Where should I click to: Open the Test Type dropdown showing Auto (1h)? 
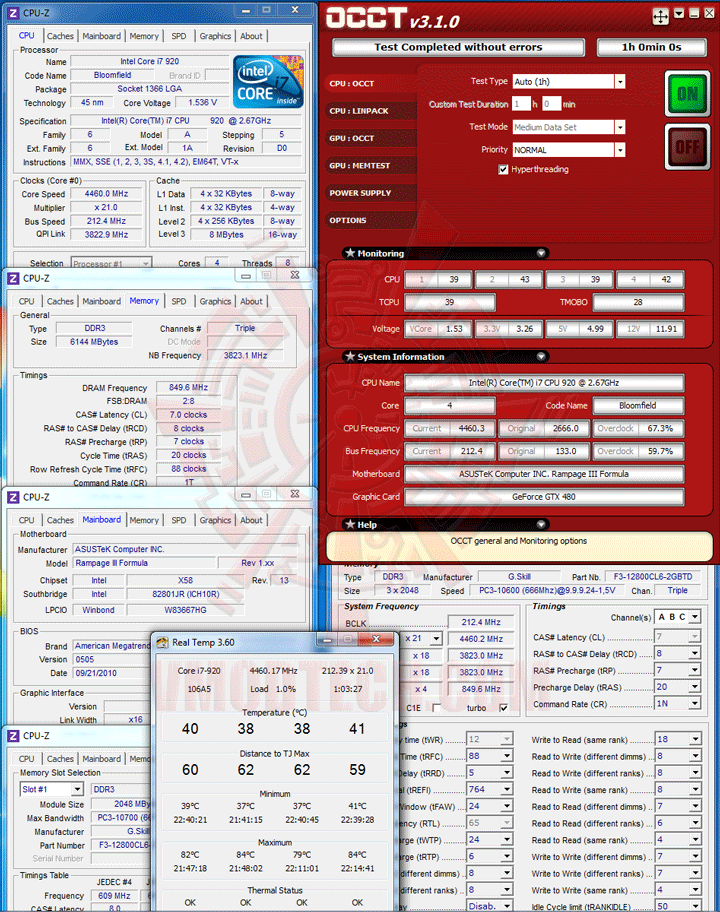click(x=620, y=81)
